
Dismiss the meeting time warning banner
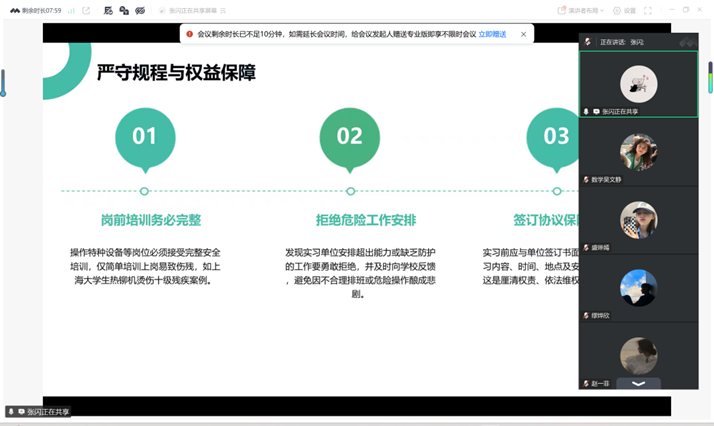pos(523,34)
